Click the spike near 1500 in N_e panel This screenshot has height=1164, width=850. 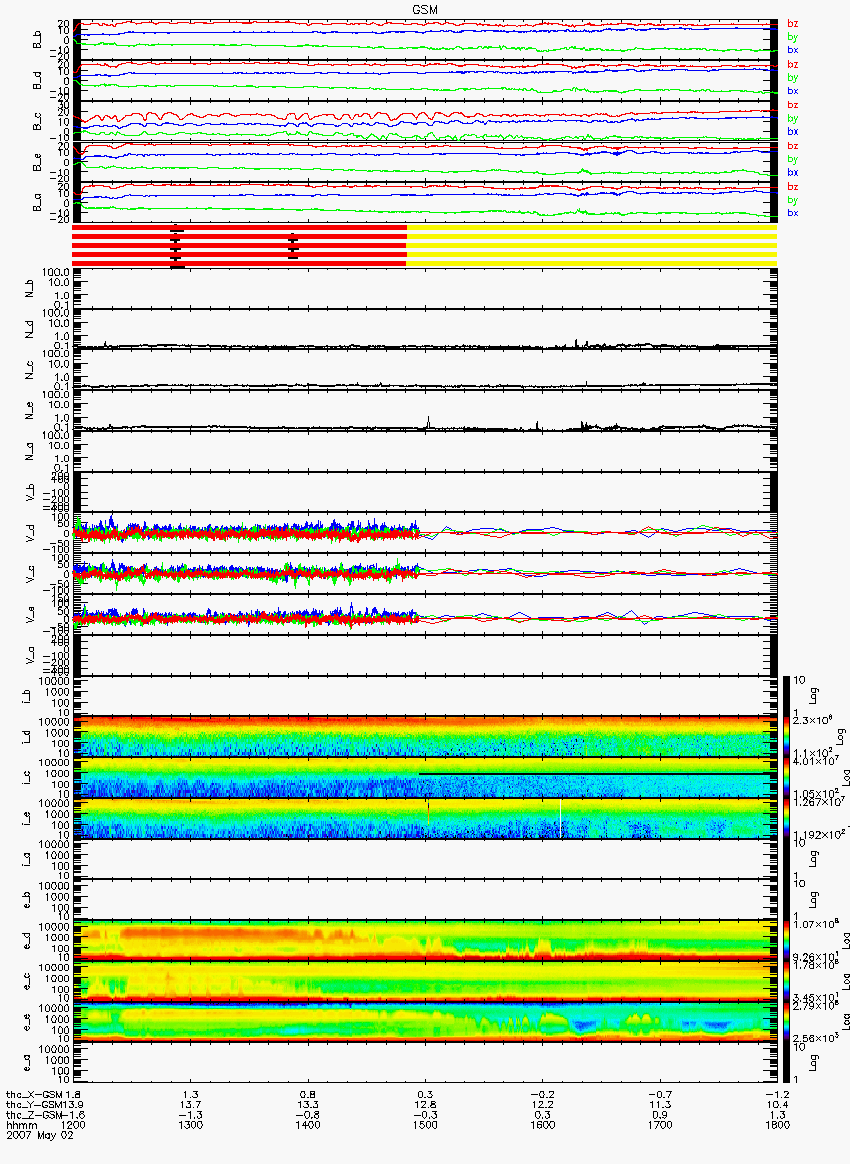tap(428, 422)
